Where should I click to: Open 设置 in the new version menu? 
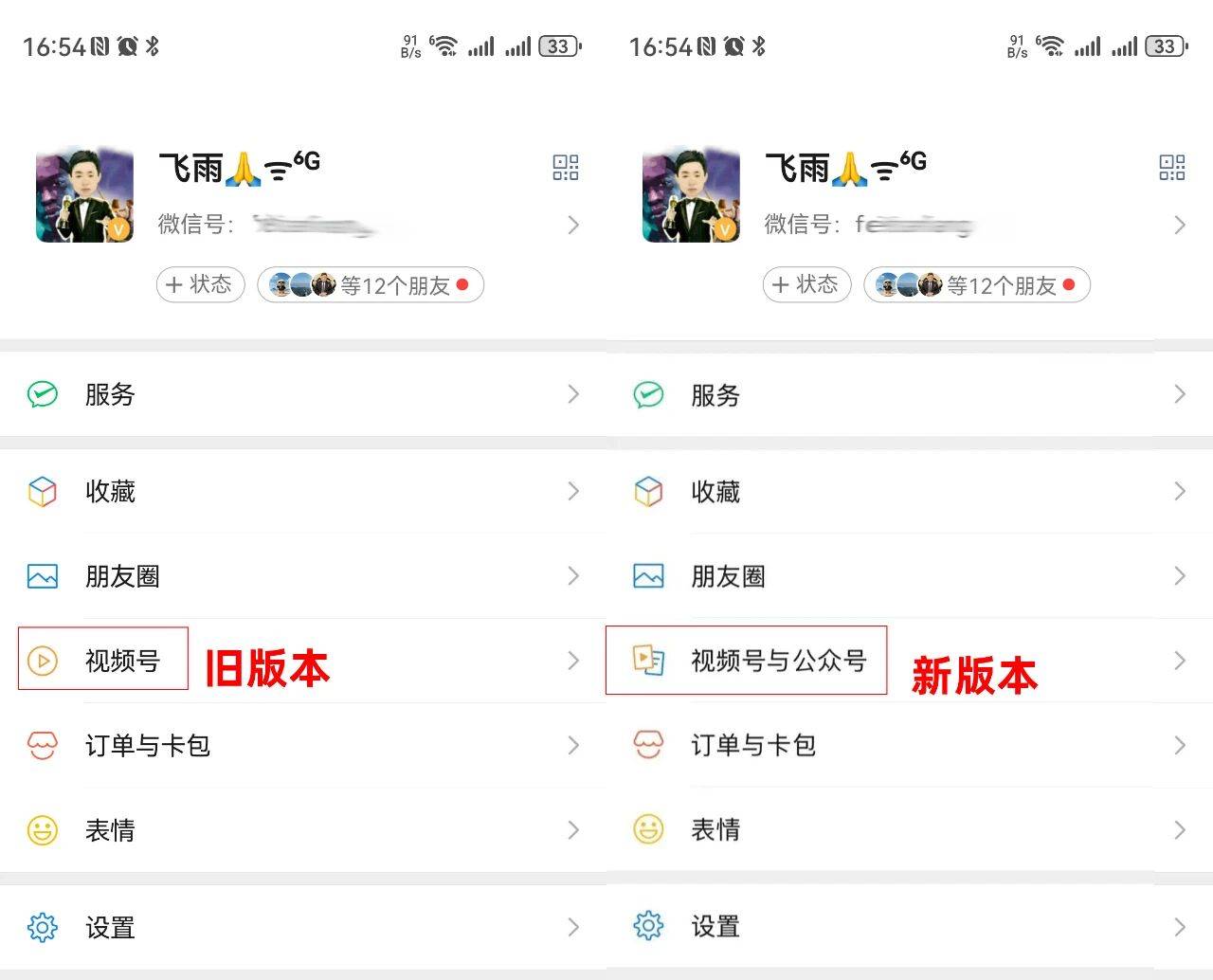(715, 926)
